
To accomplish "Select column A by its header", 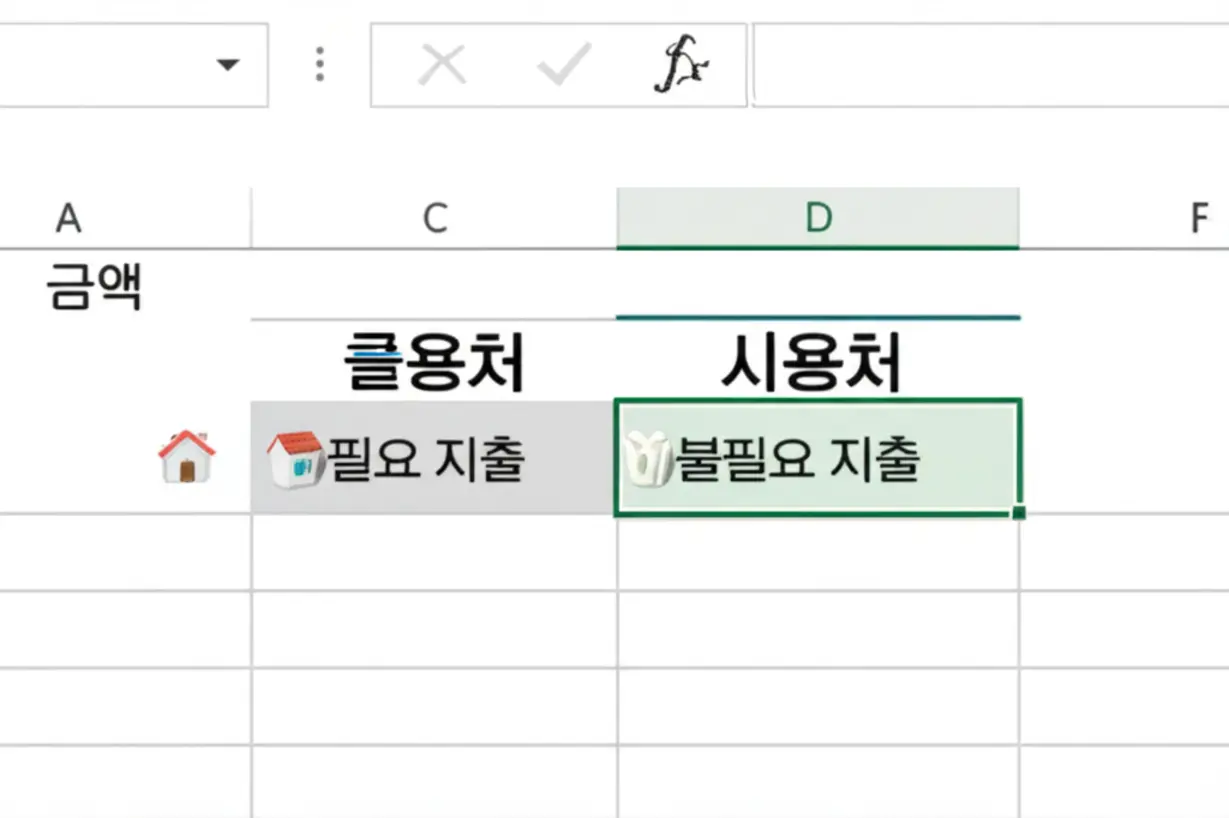I will coord(68,218).
